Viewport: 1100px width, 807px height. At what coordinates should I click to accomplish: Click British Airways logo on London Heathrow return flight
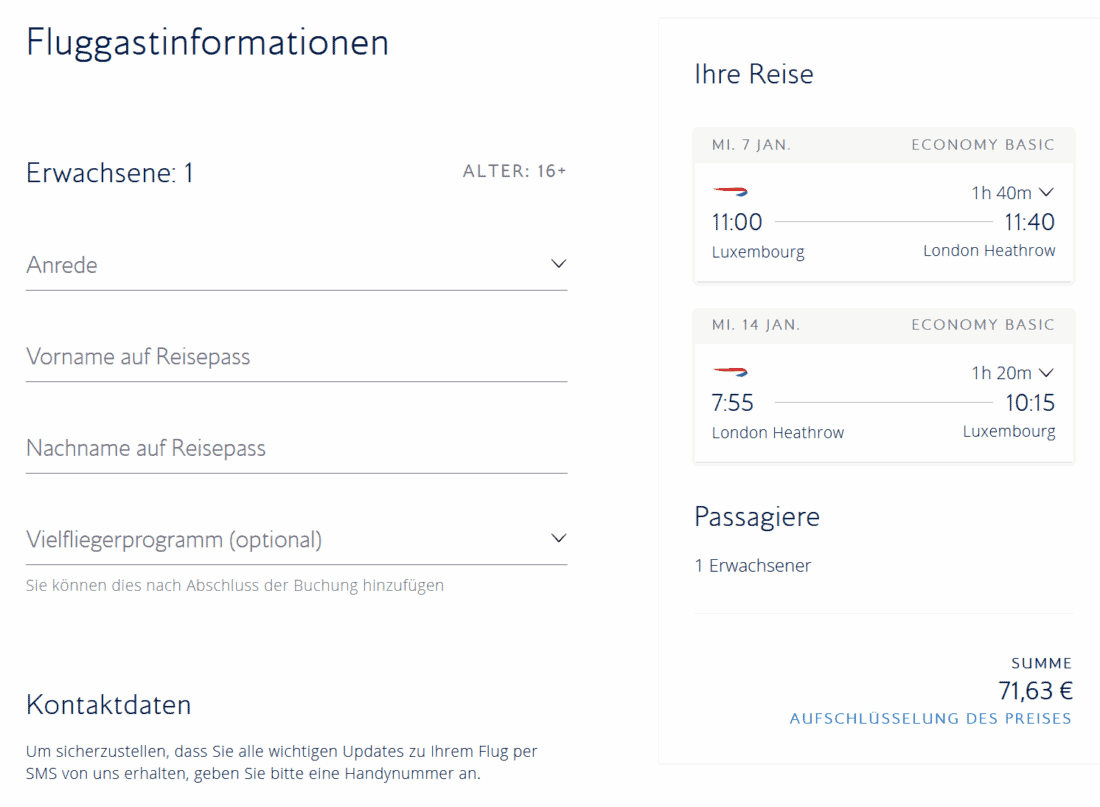point(730,372)
